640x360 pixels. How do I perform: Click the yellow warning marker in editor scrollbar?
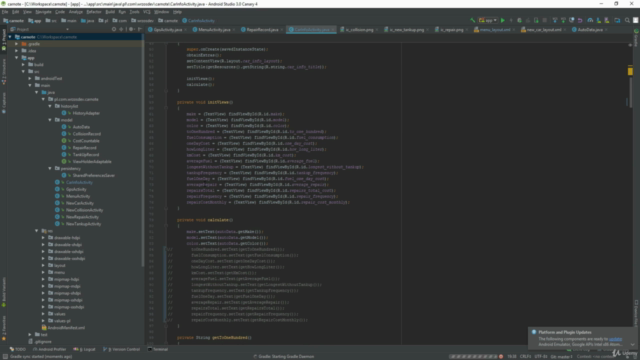(x=630, y=71)
